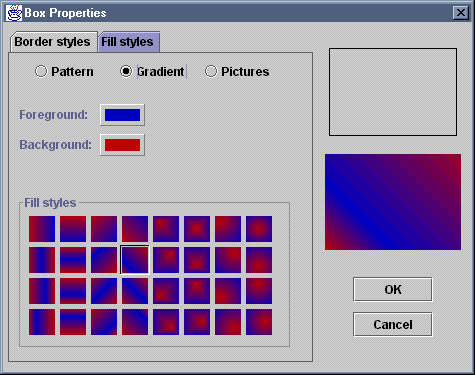
Task: Apply gradient swatch row 4 column 3
Action: (104, 322)
